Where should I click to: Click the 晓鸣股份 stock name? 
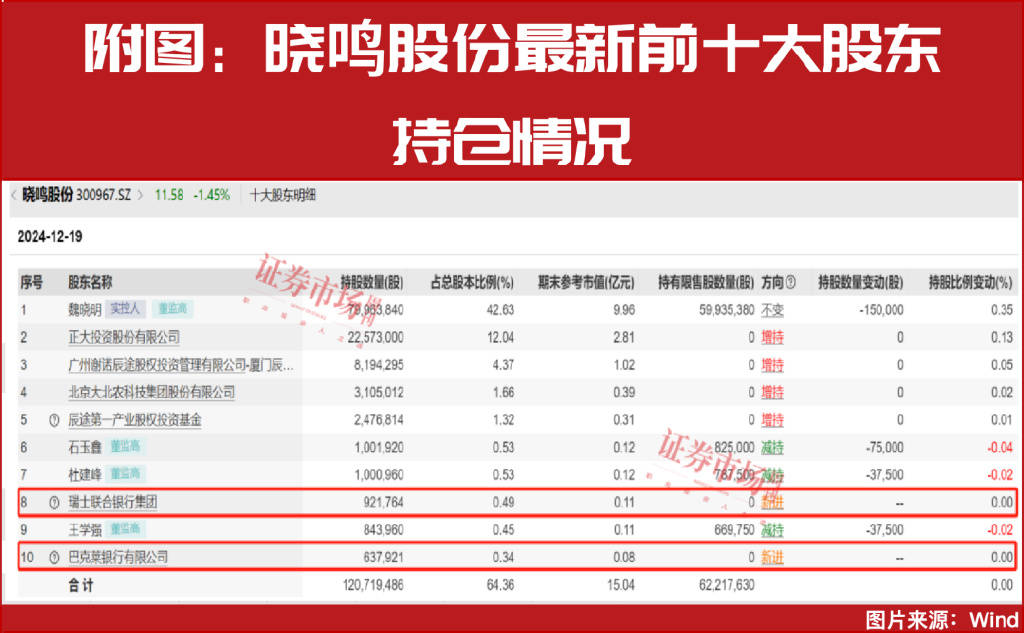48,195
